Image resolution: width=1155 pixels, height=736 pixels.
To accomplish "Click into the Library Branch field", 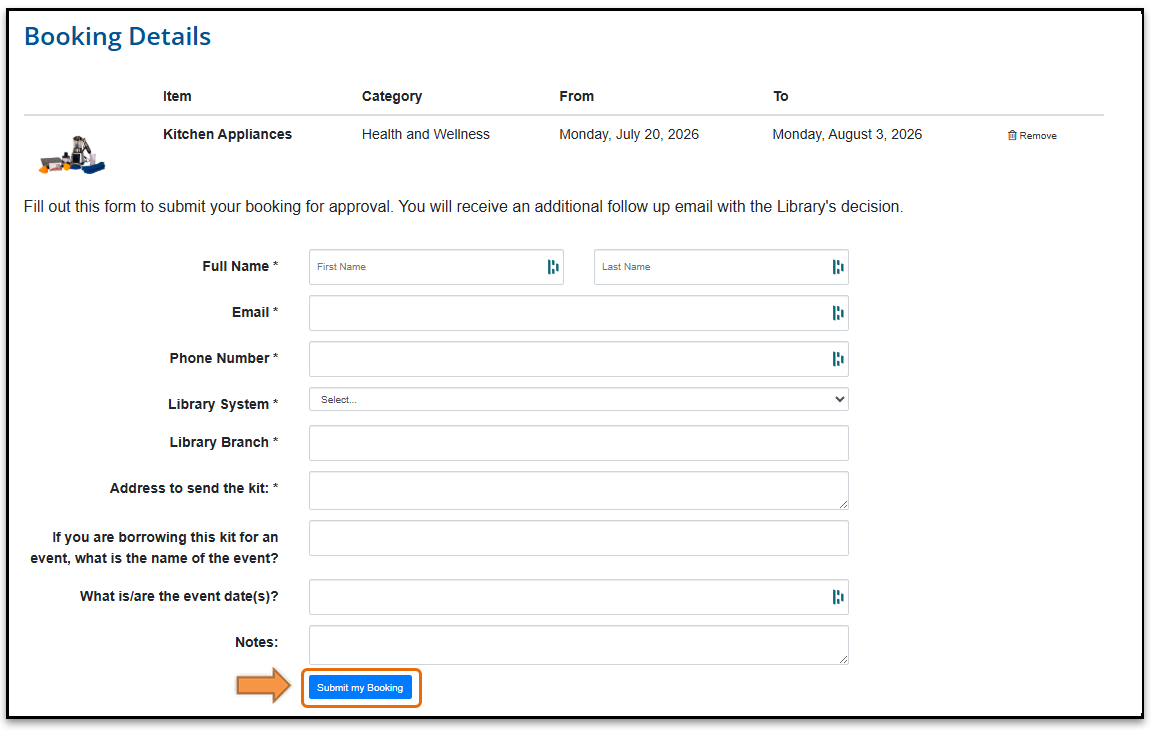I will click(578, 443).
